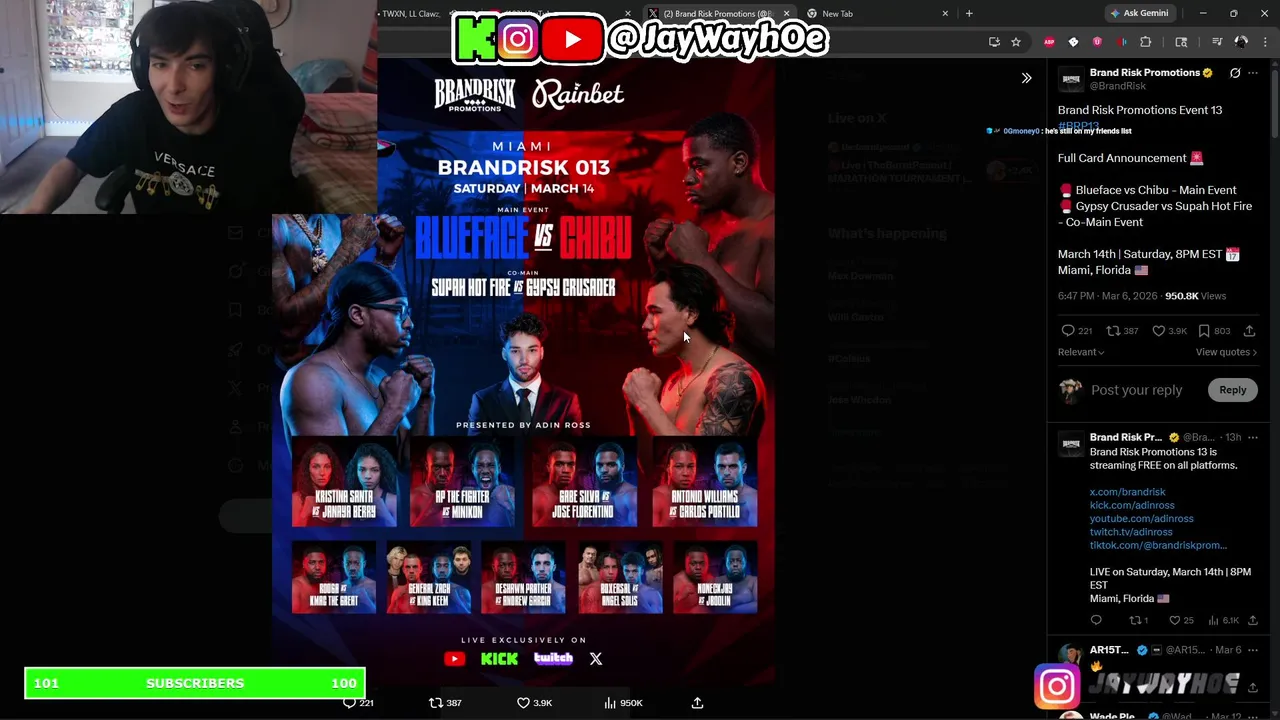Open AR15T profile avatar
Image resolution: width=1280 pixels, height=720 pixels.
(1071, 656)
